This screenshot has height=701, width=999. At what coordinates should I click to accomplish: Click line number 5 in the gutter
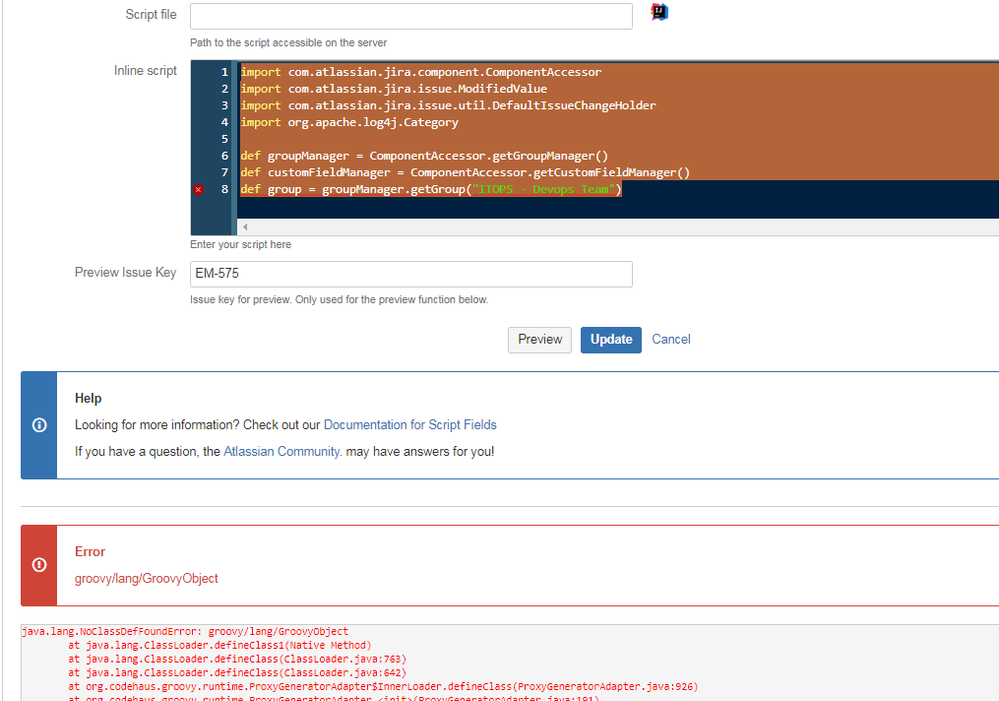coord(224,139)
